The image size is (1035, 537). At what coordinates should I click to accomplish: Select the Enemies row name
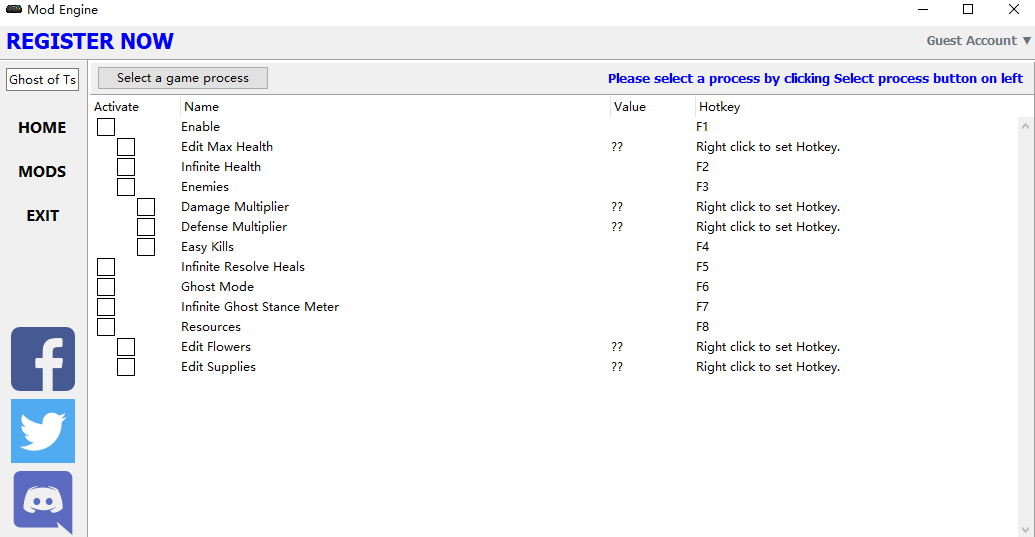pyautogui.click(x=205, y=187)
